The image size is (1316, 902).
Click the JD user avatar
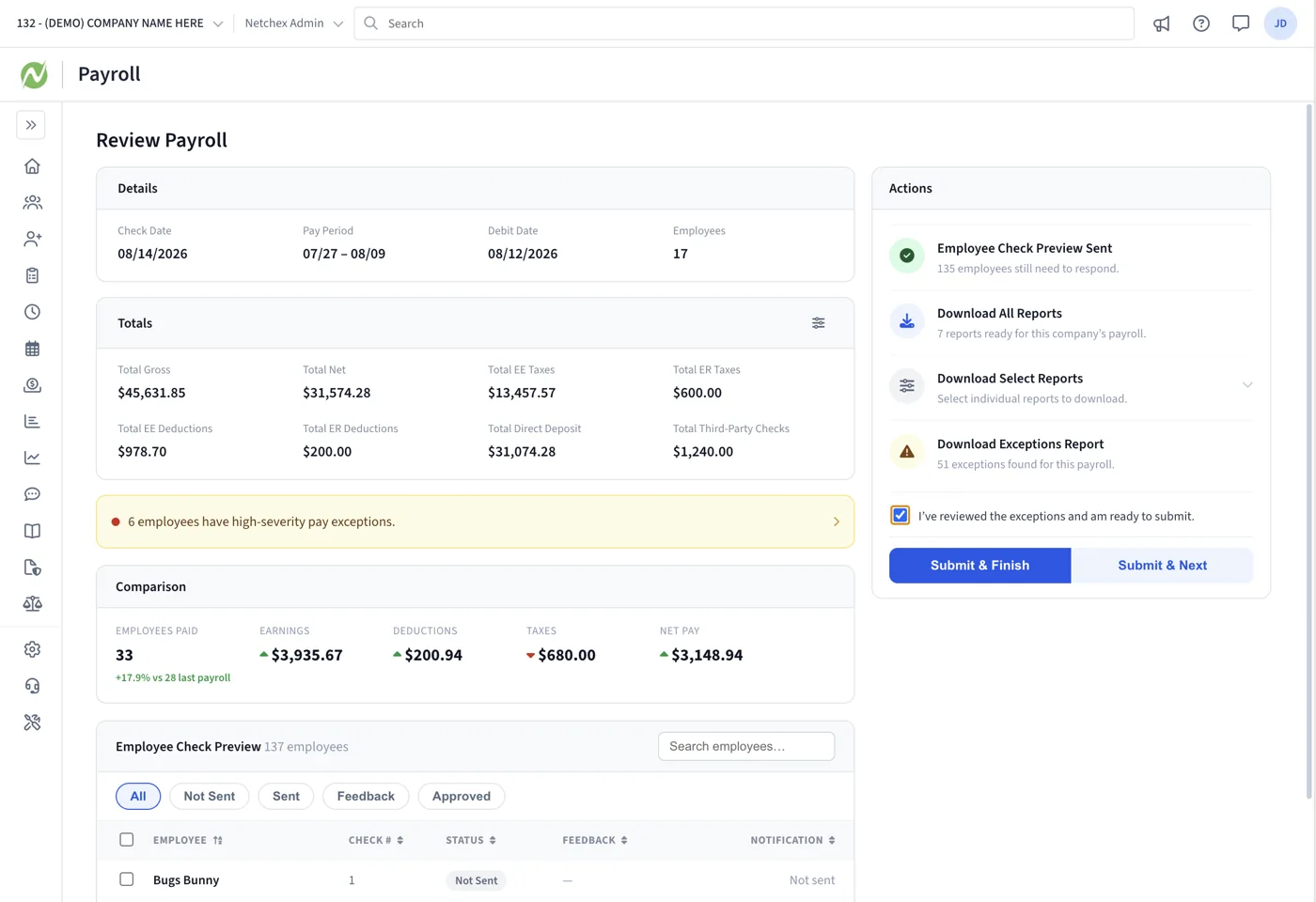tap(1280, 23)
